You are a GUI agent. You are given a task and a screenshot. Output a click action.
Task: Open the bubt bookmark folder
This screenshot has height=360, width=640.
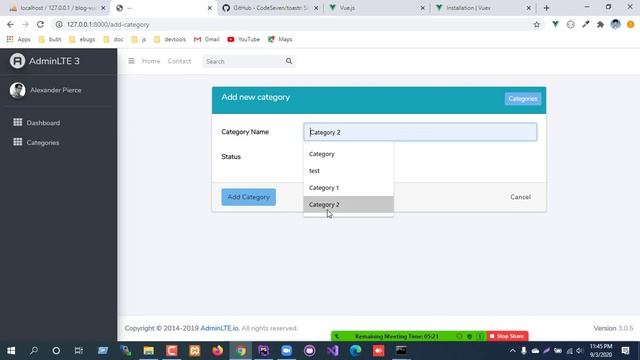coord(49,39)
